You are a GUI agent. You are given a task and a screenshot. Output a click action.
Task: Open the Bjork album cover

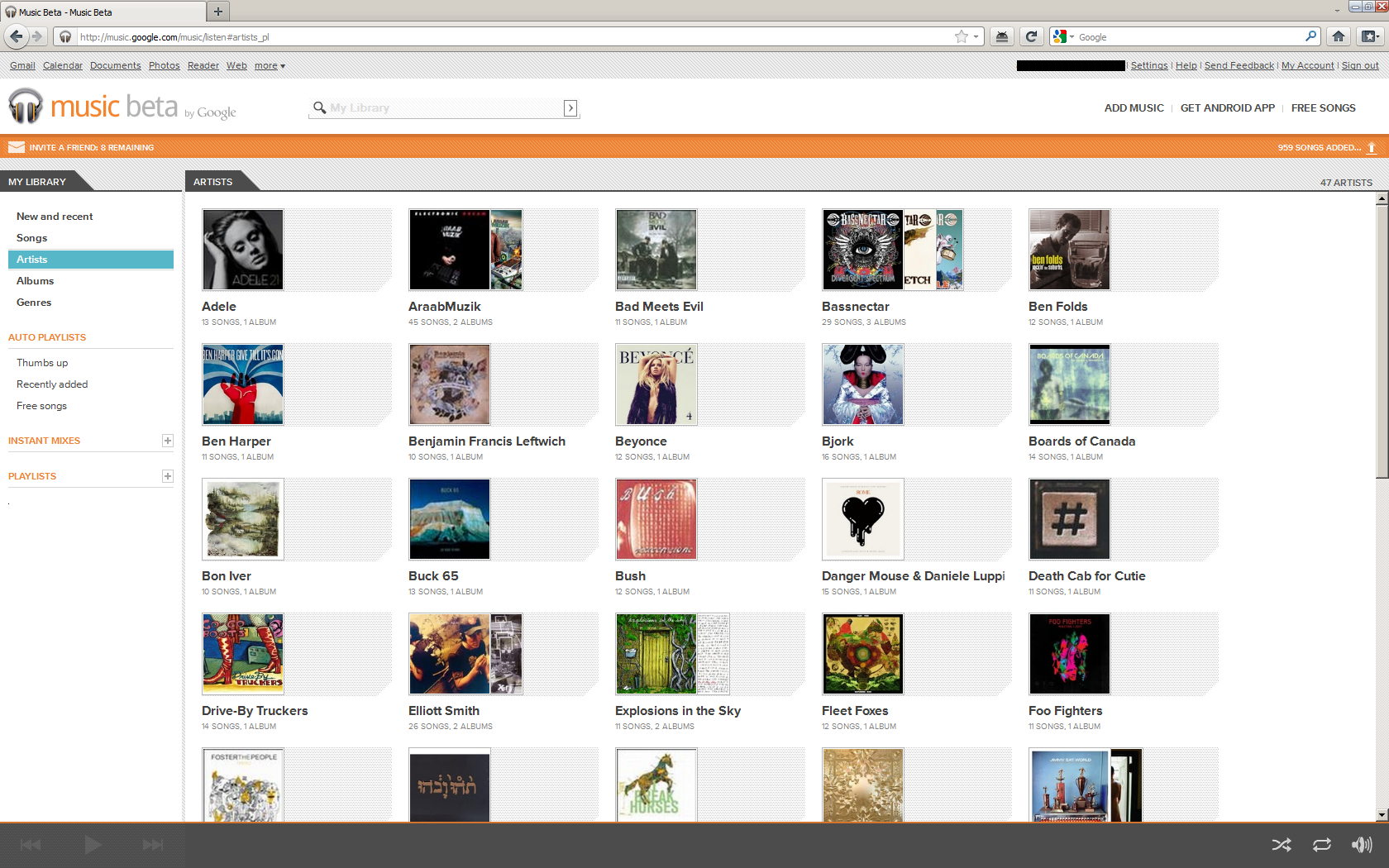pos(863,384)
